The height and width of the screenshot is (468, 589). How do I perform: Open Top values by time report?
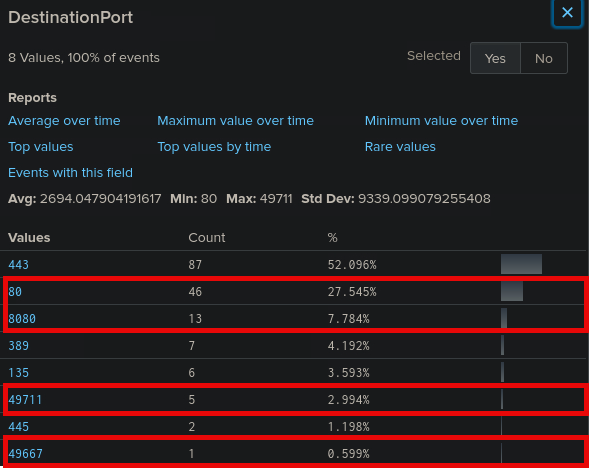tap(214, 147)
